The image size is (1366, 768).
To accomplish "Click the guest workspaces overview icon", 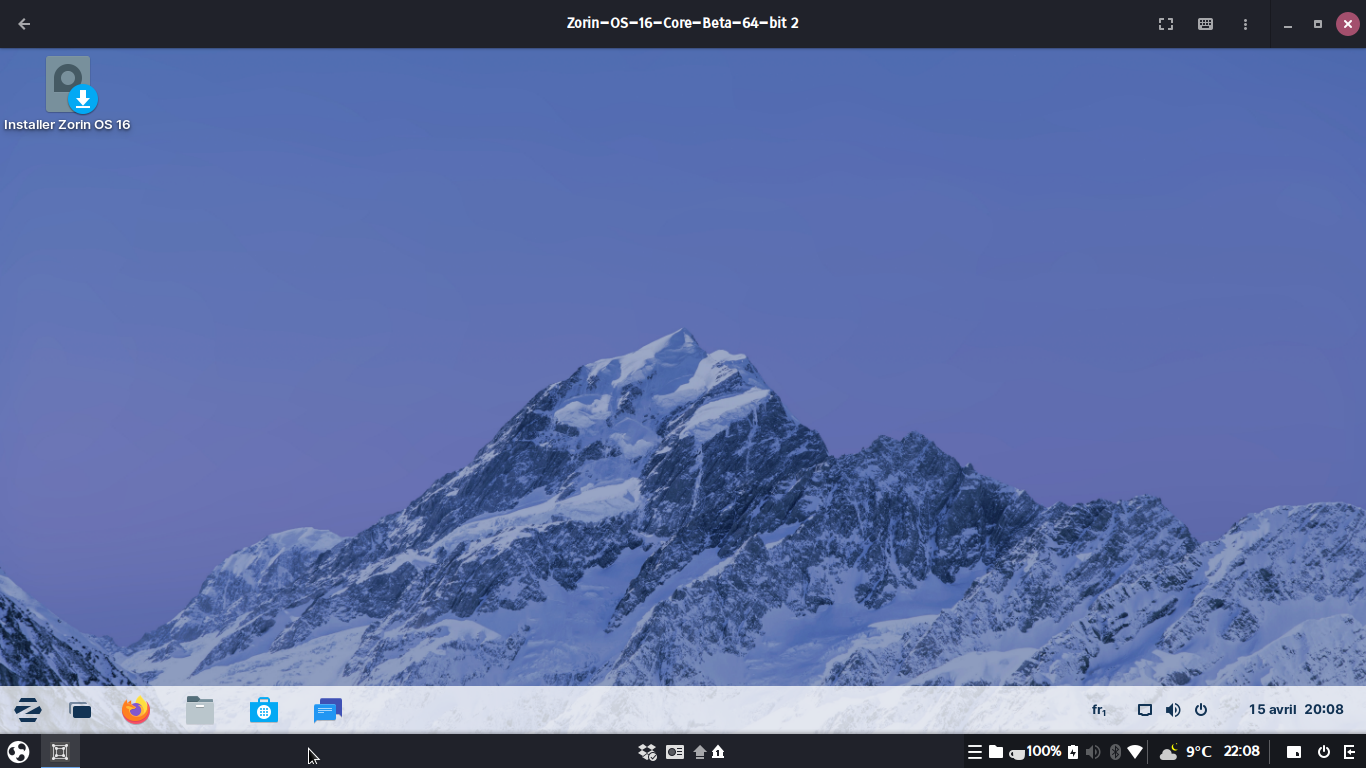I will click(x=80, y=711).
